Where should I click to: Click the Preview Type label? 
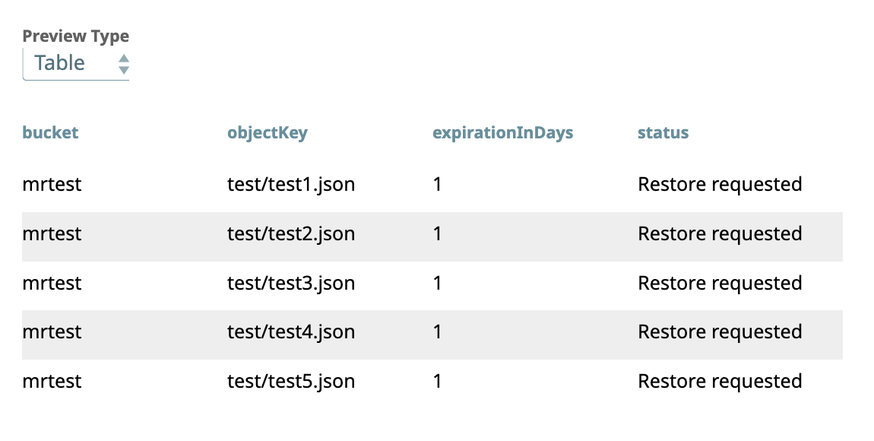pyautogui.click(x=75, y=36)
